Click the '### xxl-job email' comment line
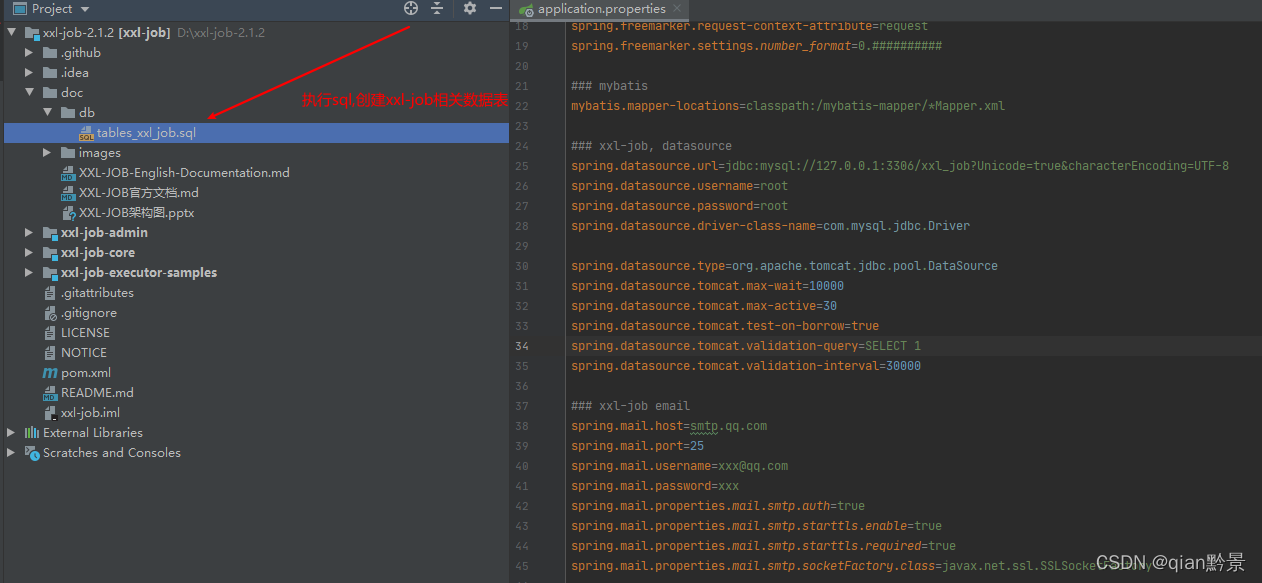 630,406
